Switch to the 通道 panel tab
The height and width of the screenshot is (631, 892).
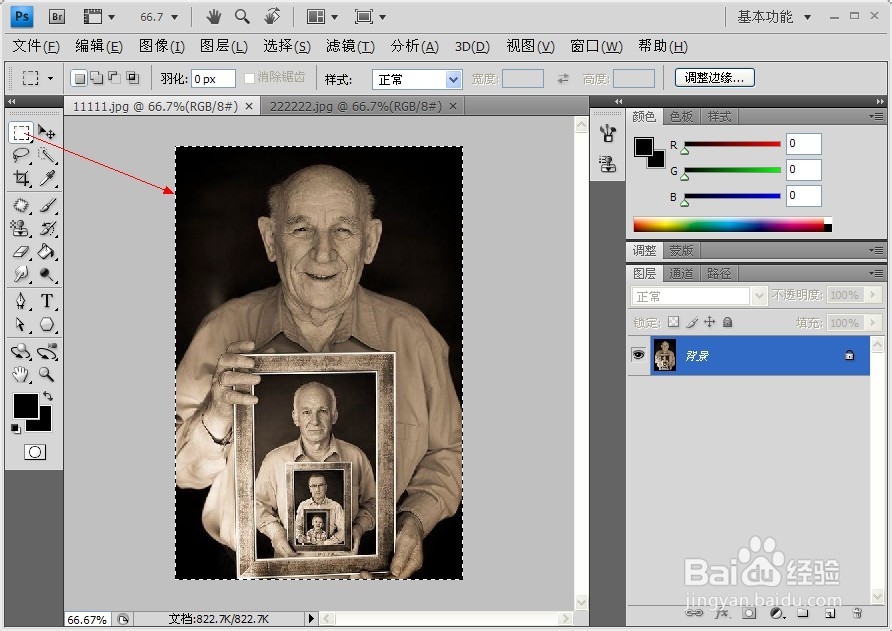681,273
